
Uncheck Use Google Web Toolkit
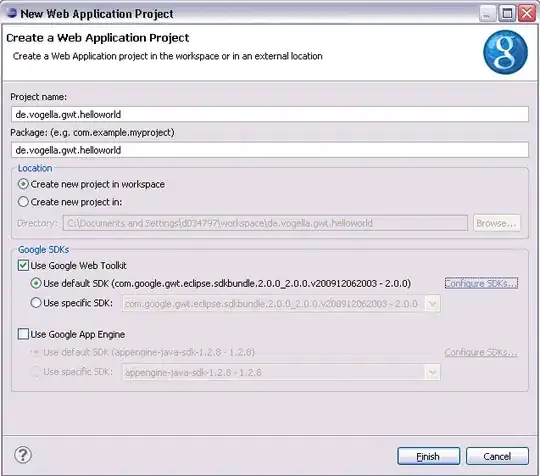[23, 266]
